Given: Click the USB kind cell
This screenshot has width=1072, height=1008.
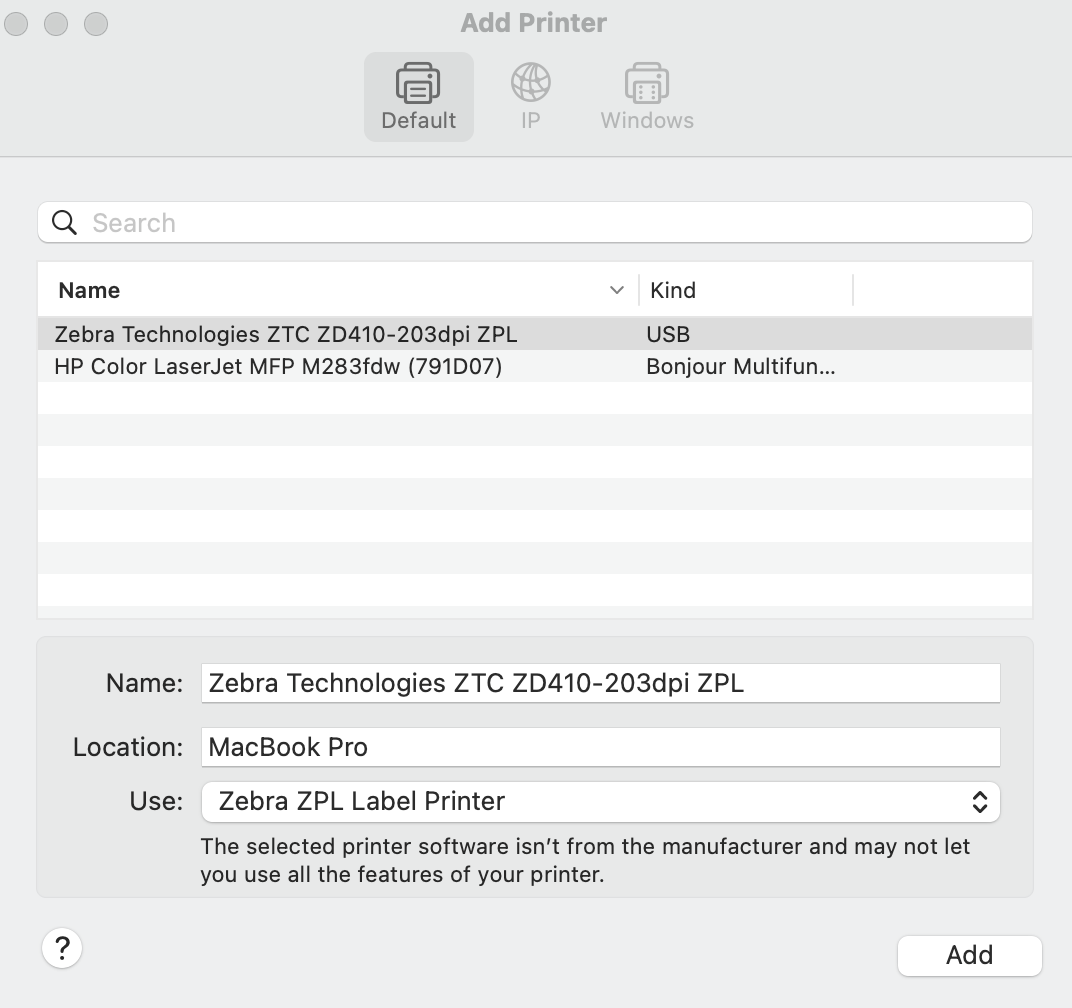Looking at the screenshot, I should pos(668,334).
